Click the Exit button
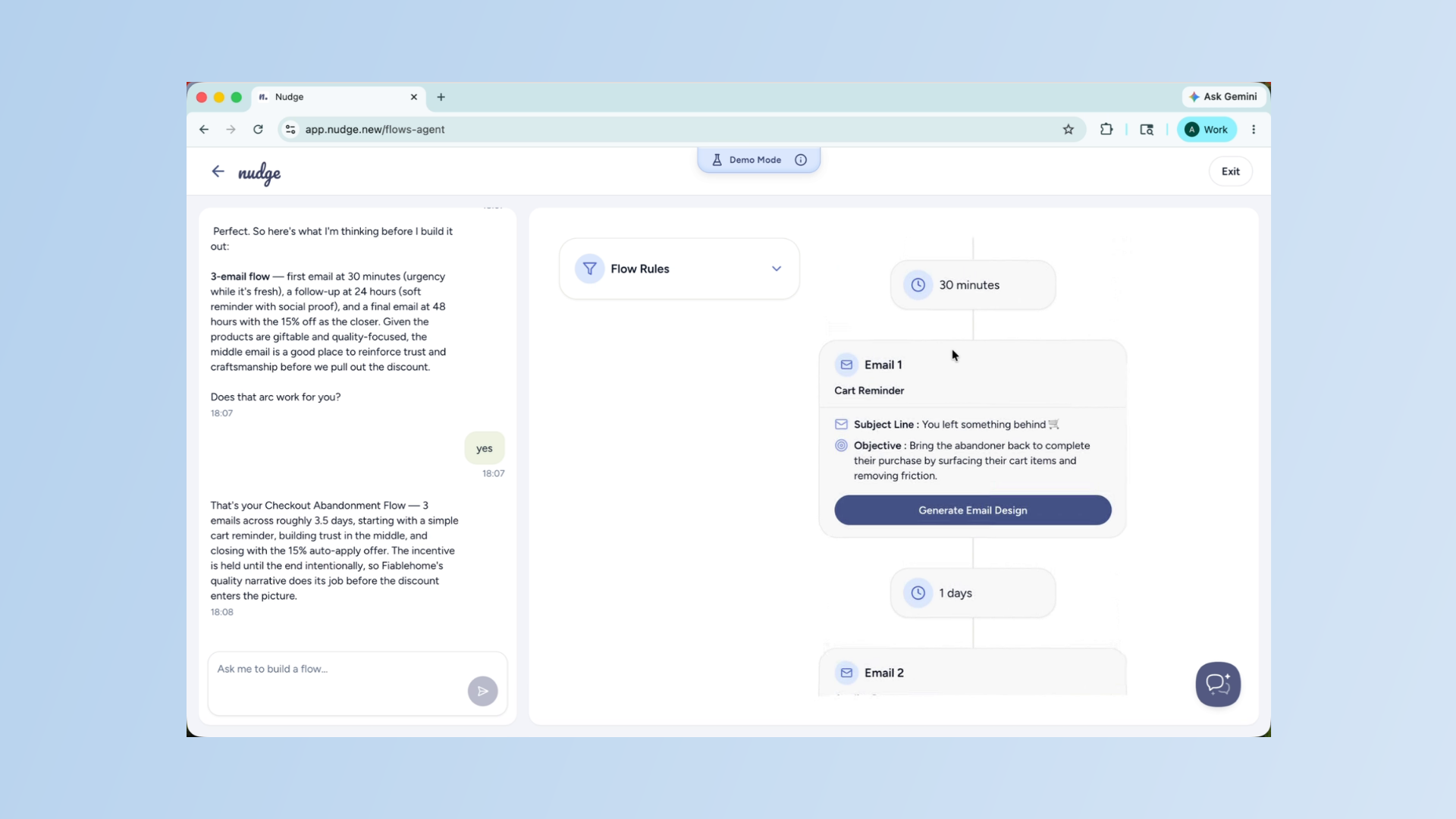This screenshot has width=1456, height=819. (x=1230, y=171)
